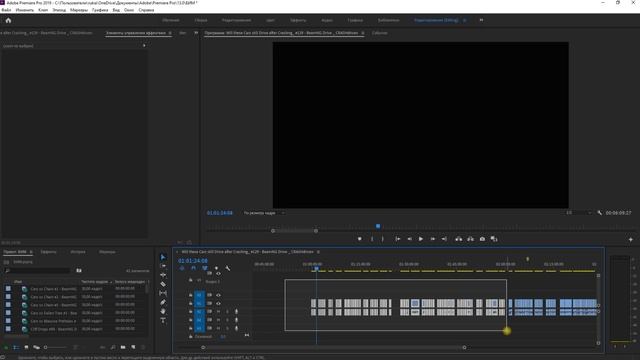Select the Ripple Edit tool
The width and height of the screenshot is (640, 360).
[163, 275]
